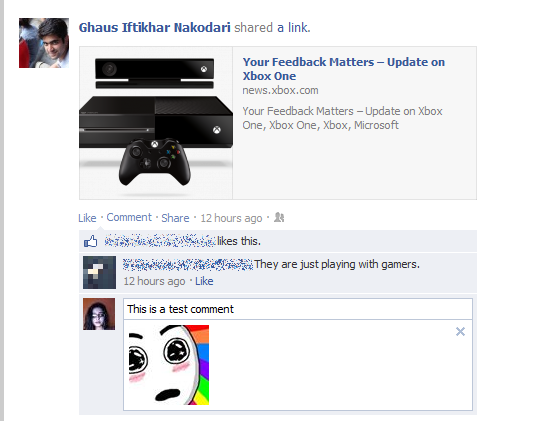Open the "Your Feedback Matters" article title
Viewport: 548px width, 421px height.
pos(344,69)
